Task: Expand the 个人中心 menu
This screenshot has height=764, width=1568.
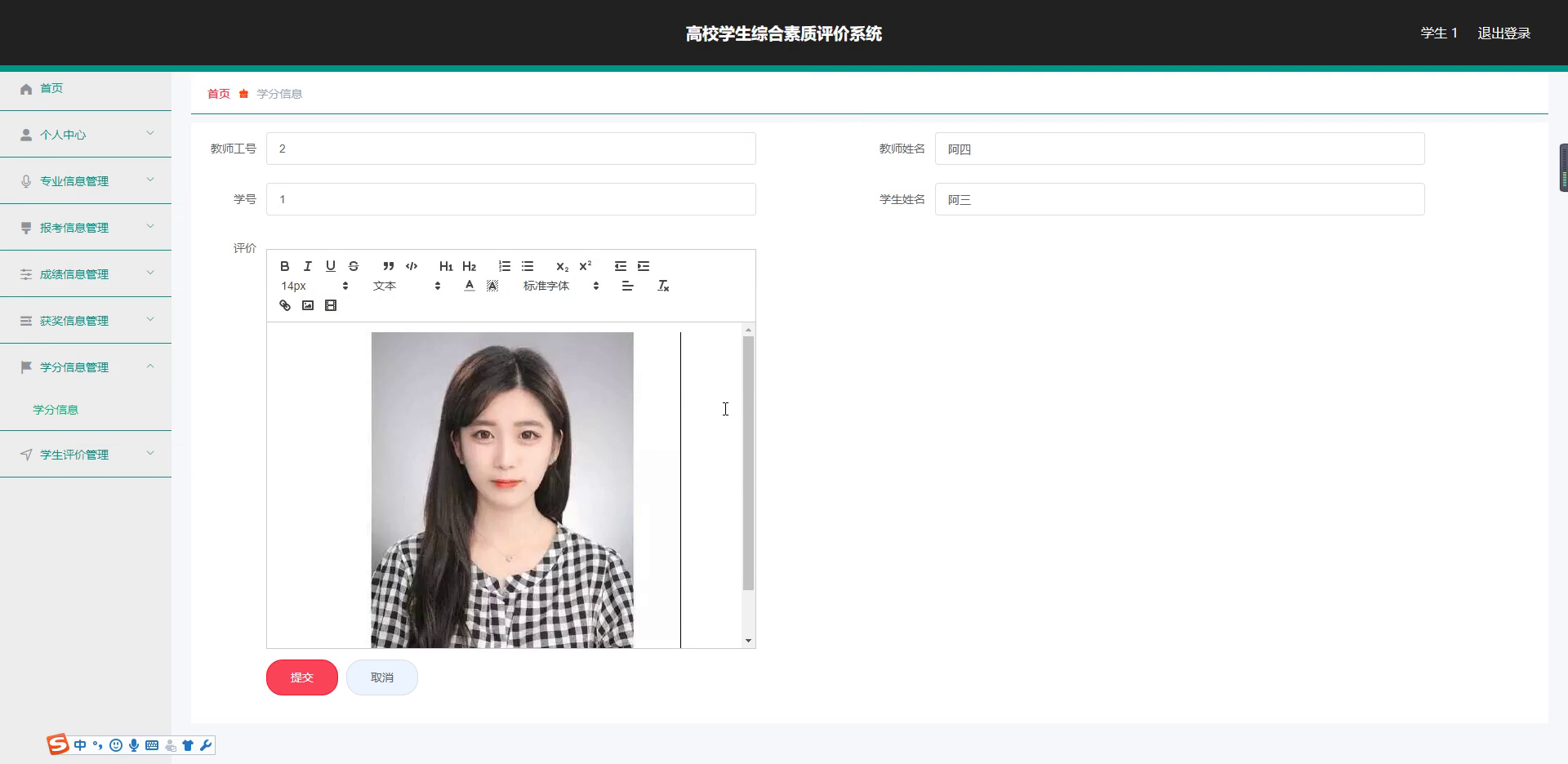Action: tap(86, 135)
